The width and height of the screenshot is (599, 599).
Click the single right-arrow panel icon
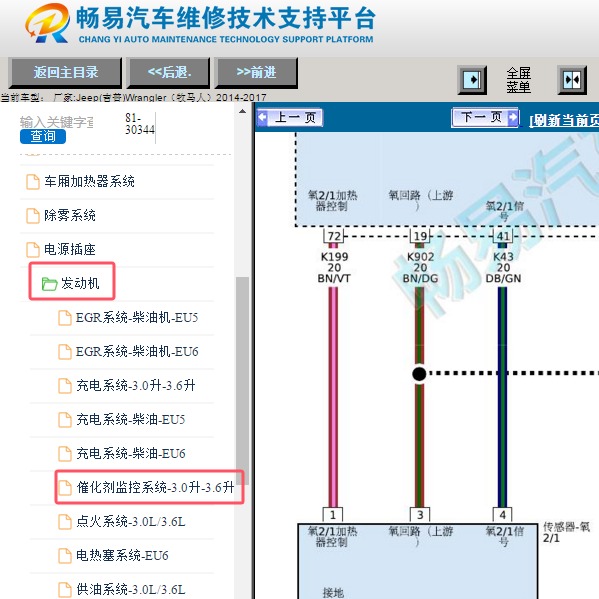point(472,80)
